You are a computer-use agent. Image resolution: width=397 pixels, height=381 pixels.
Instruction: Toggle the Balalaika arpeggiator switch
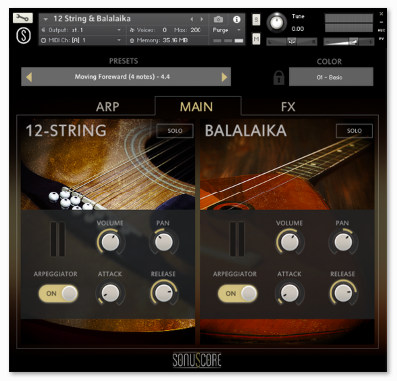238,294
